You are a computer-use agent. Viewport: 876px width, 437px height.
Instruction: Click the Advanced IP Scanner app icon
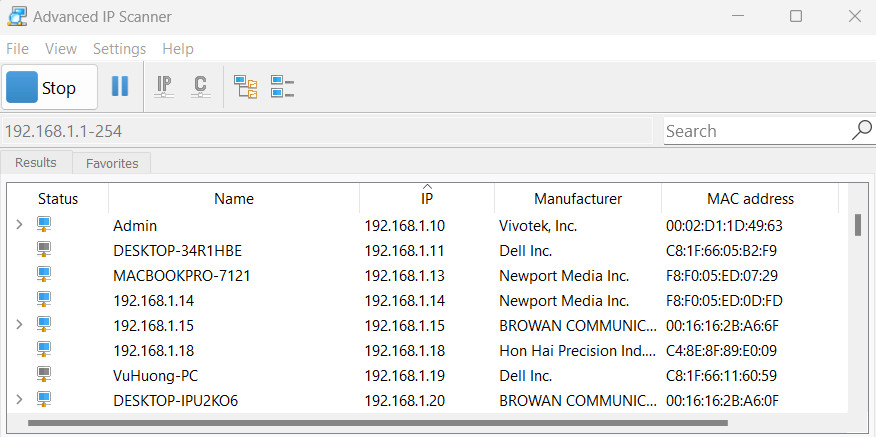pyautogui.click(x=16, y=16)
